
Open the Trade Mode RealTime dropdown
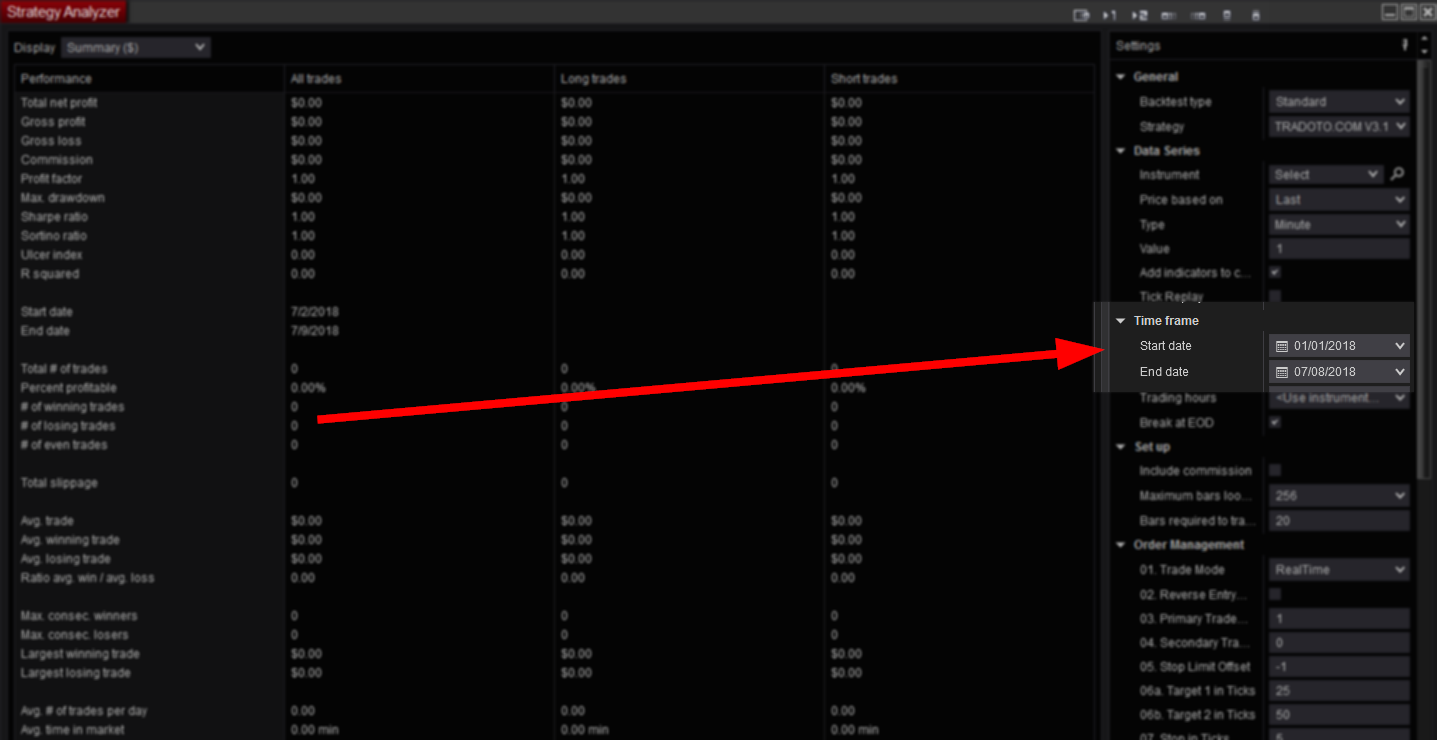tap(1339, 570)
